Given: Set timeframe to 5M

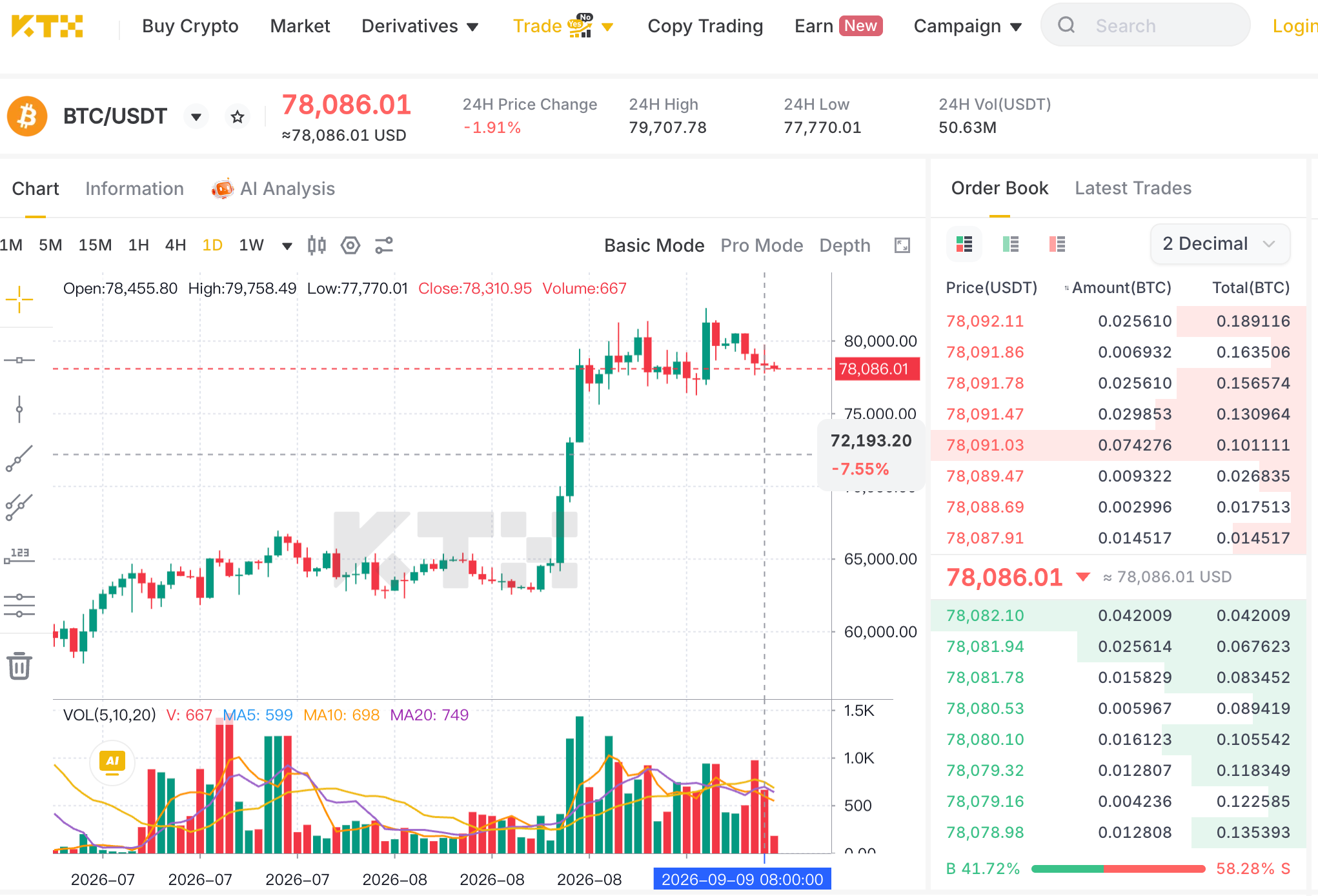Looking at the screenshot, I should [50, 245].
